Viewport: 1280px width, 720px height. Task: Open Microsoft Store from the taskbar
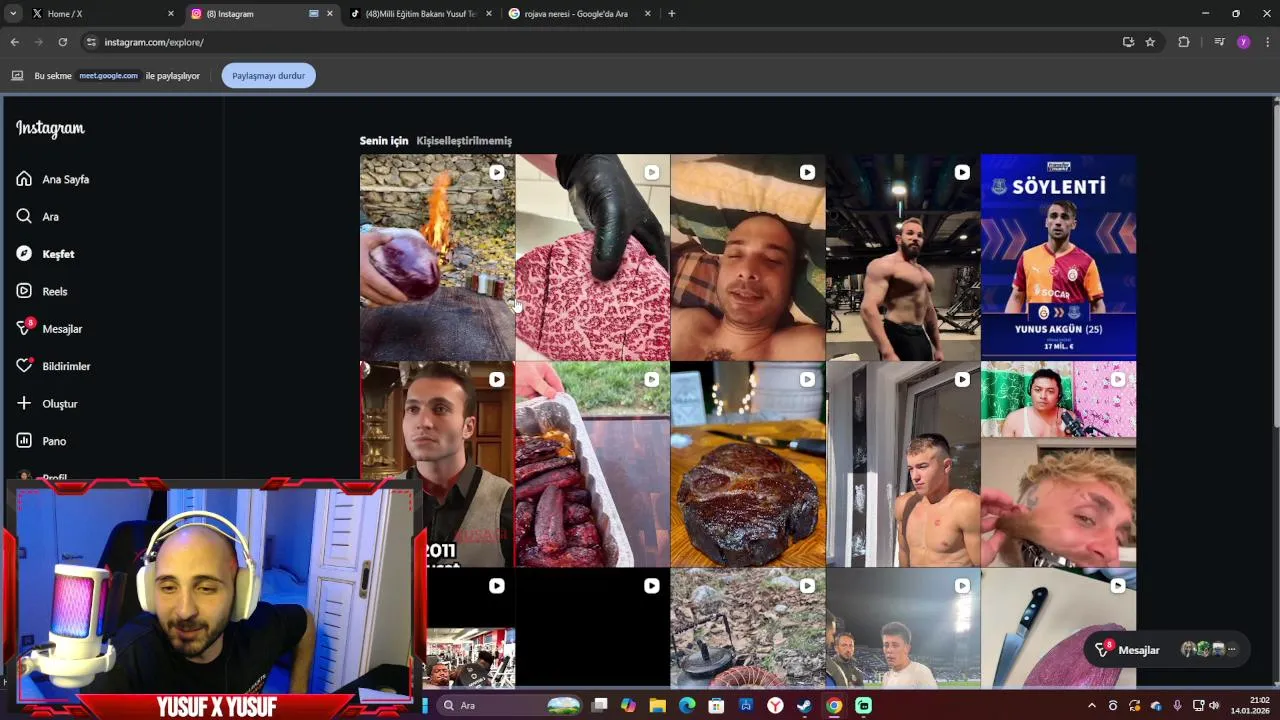point(716,705)
